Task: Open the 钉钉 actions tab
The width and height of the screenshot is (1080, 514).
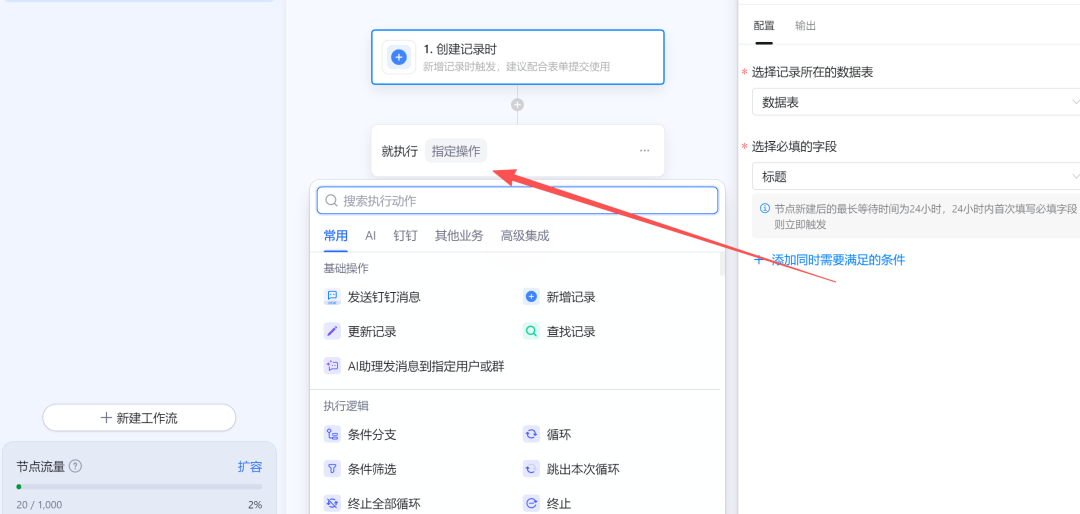Action: (x=405, y=236)
